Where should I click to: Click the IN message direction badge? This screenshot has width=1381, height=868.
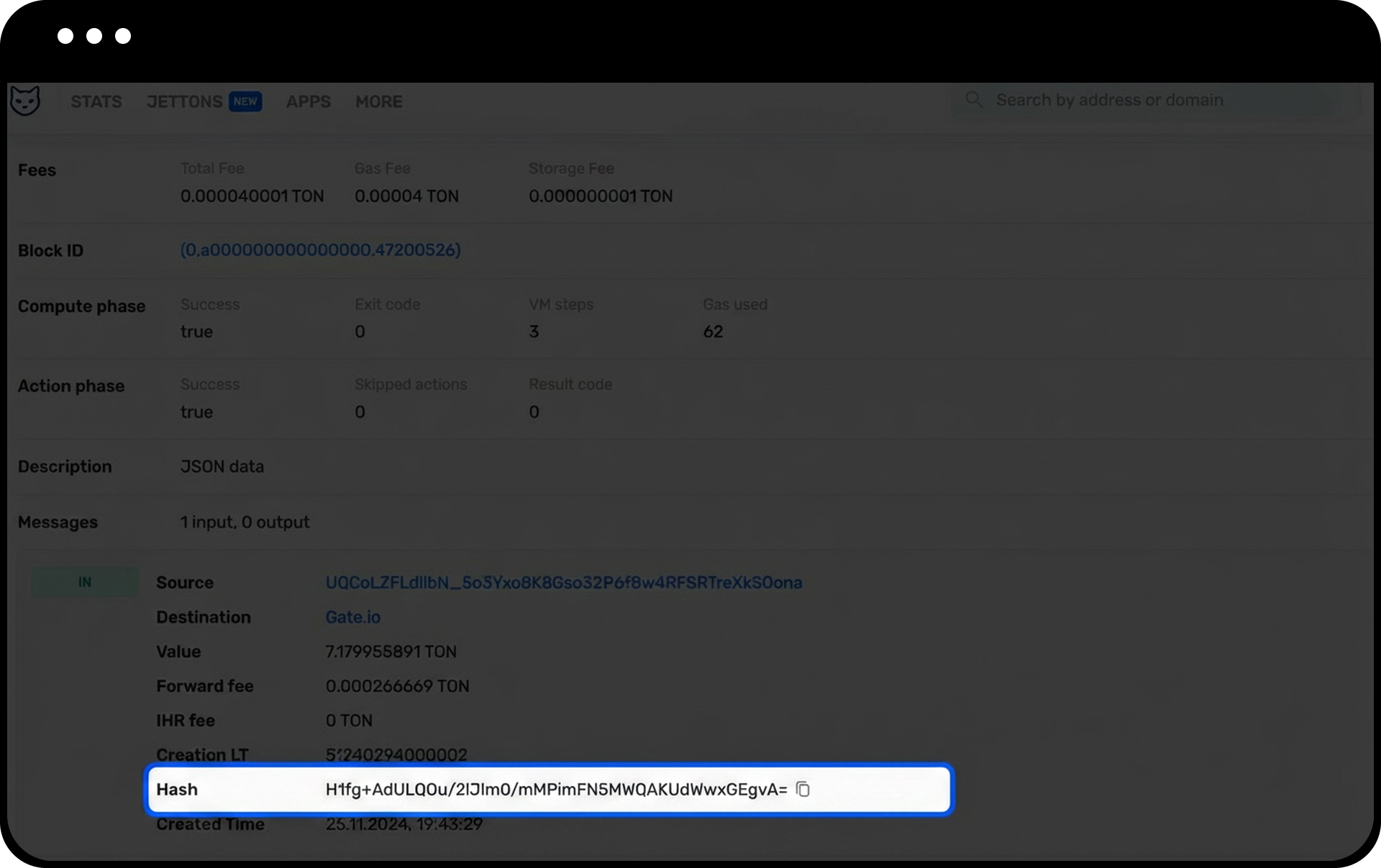pyautogui.click(x=85, y=582)
